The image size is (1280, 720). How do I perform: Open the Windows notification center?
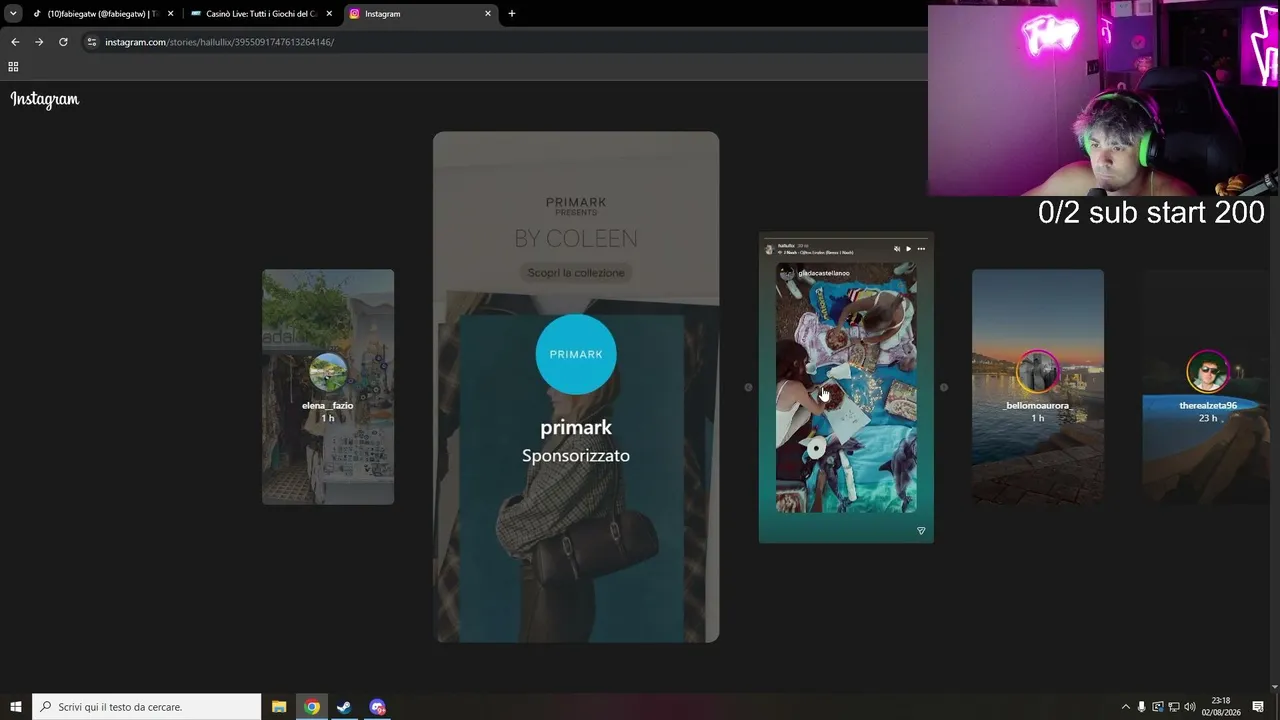(1258, 707)
